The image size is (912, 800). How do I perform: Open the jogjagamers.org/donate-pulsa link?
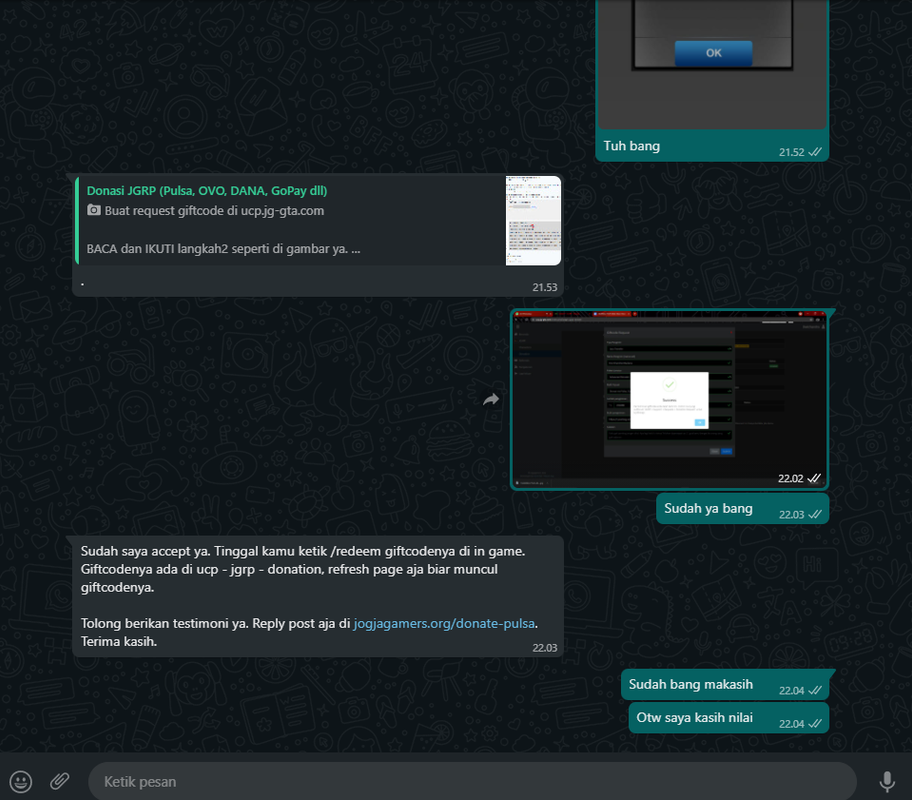click(x=444, y=623)
